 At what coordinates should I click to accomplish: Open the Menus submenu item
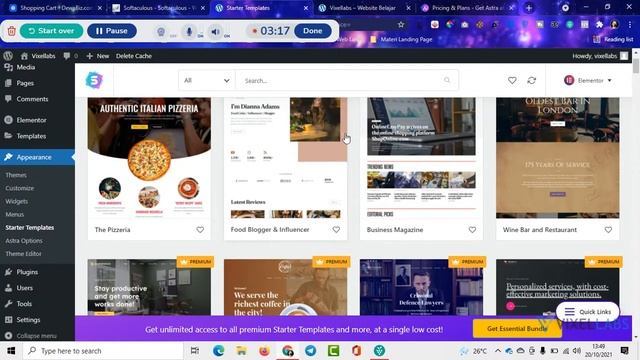click(15, 214)
